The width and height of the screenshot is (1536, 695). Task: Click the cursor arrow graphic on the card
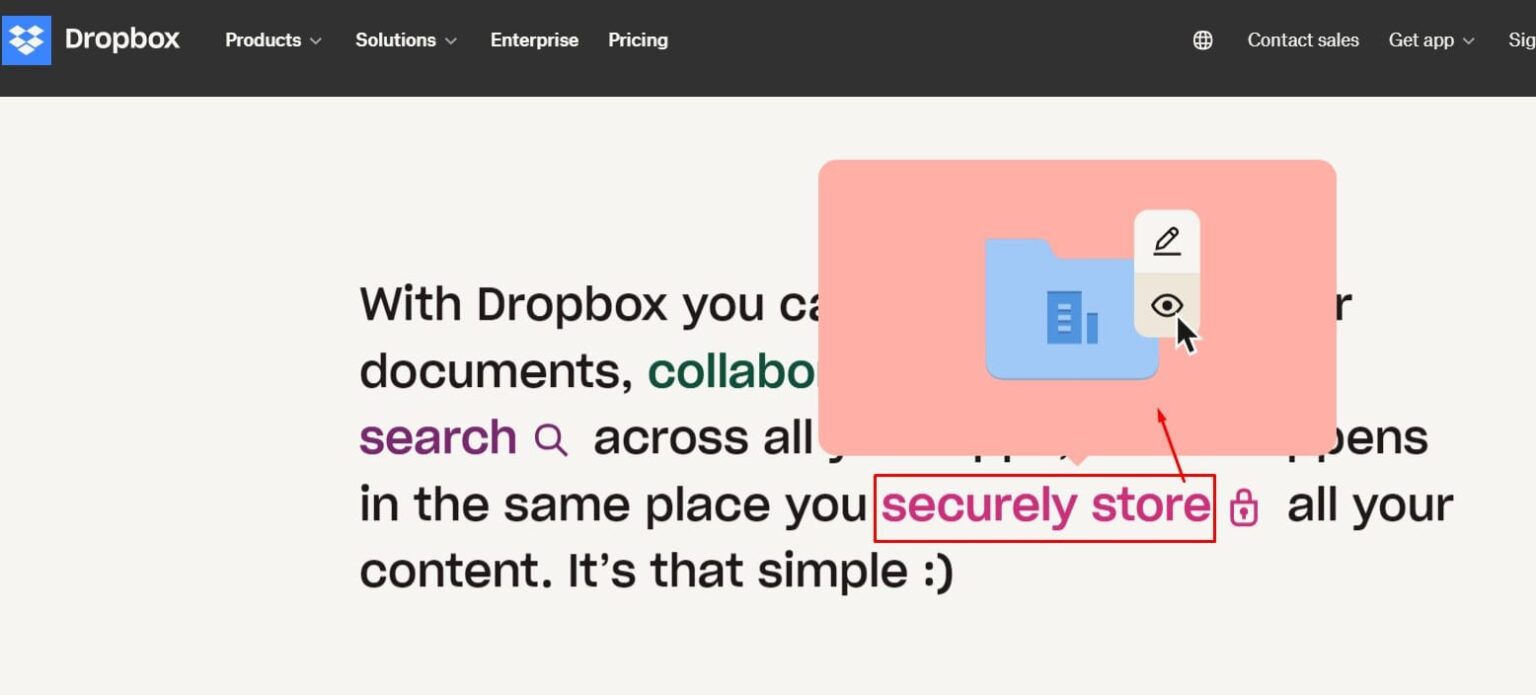[1184, 330]
